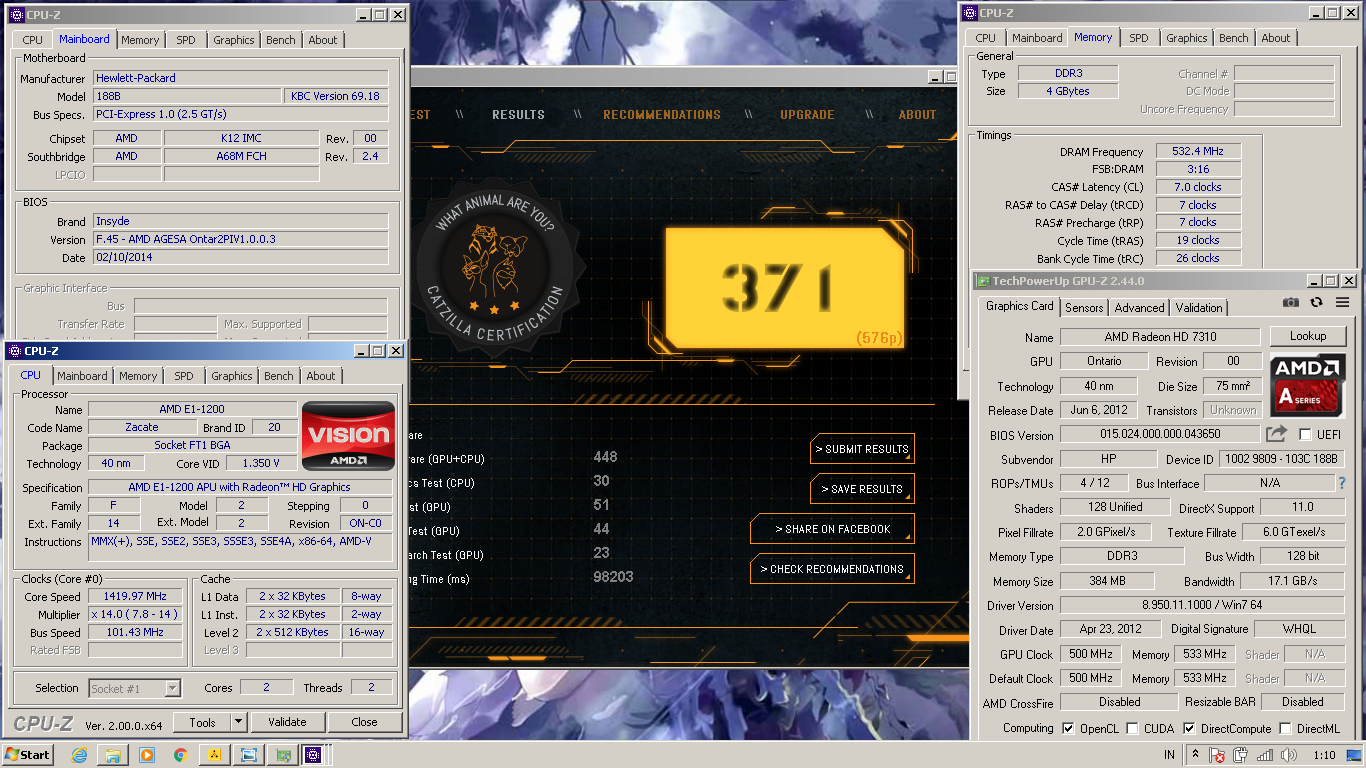This screenshot has width=1366, height=768.
Task: Click Share on Facebook button
Action: pyautogui.click(x=833, y=529)
